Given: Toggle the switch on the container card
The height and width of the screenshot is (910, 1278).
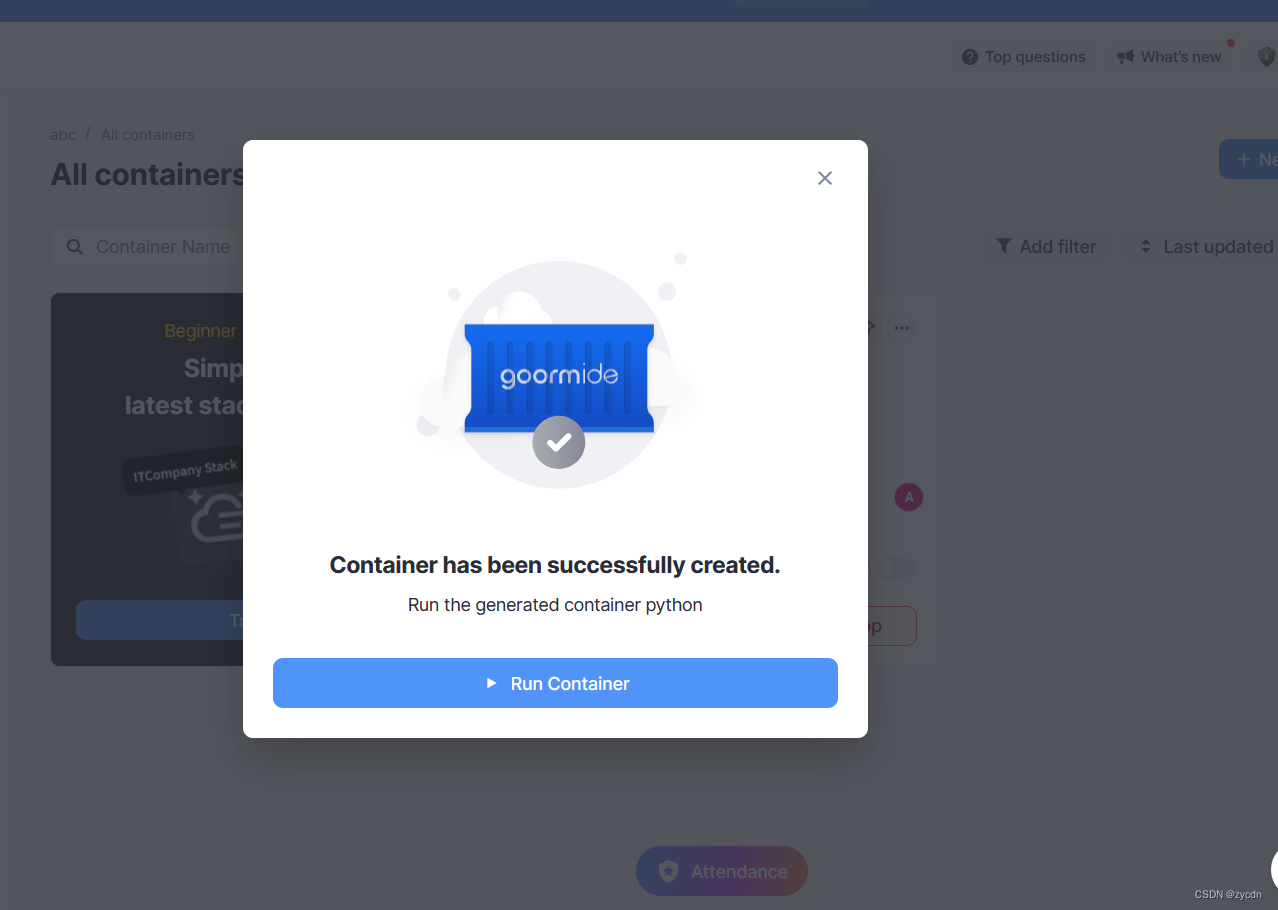Looking at the screenshot, I should pyautogui.click(x=895, y=568).
